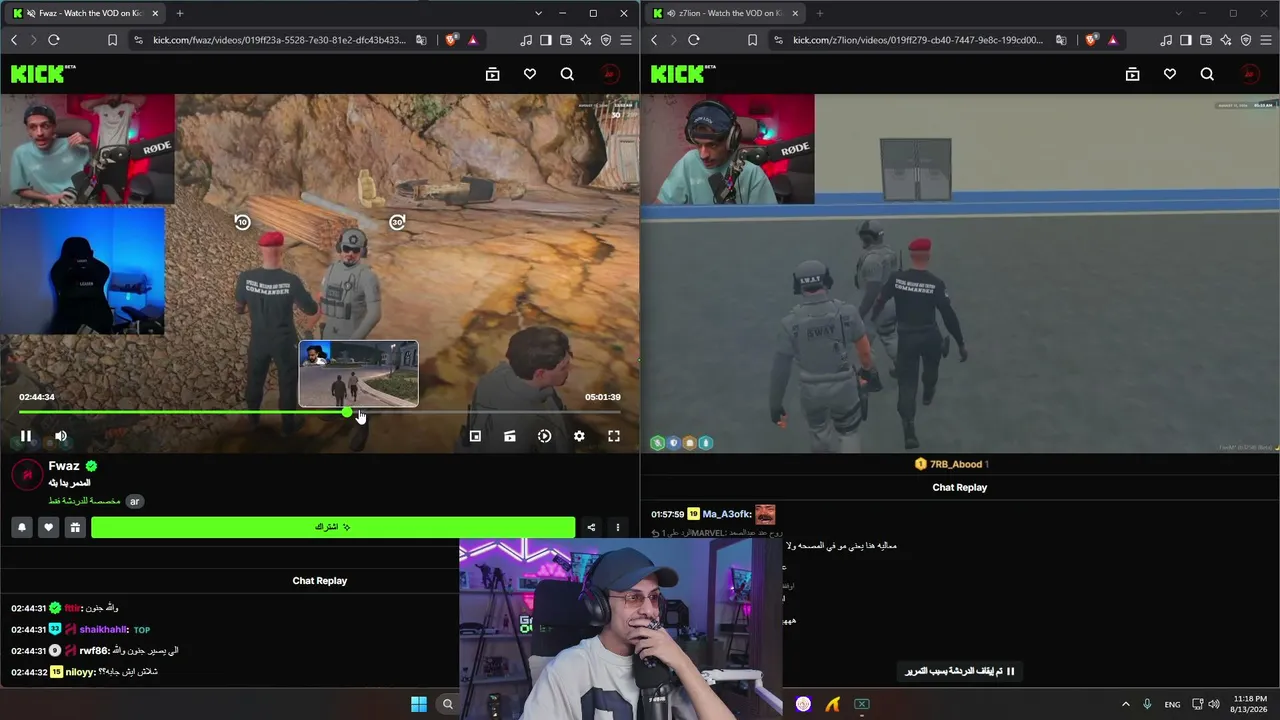Screen dimensions: 1280x720
Task: Open playback speed on Fwaz player
Action: 544,436
